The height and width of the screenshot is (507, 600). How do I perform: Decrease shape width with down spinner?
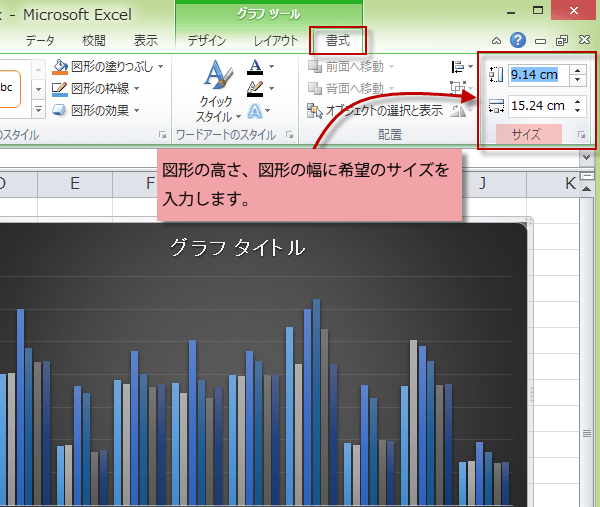coord(578,111)
